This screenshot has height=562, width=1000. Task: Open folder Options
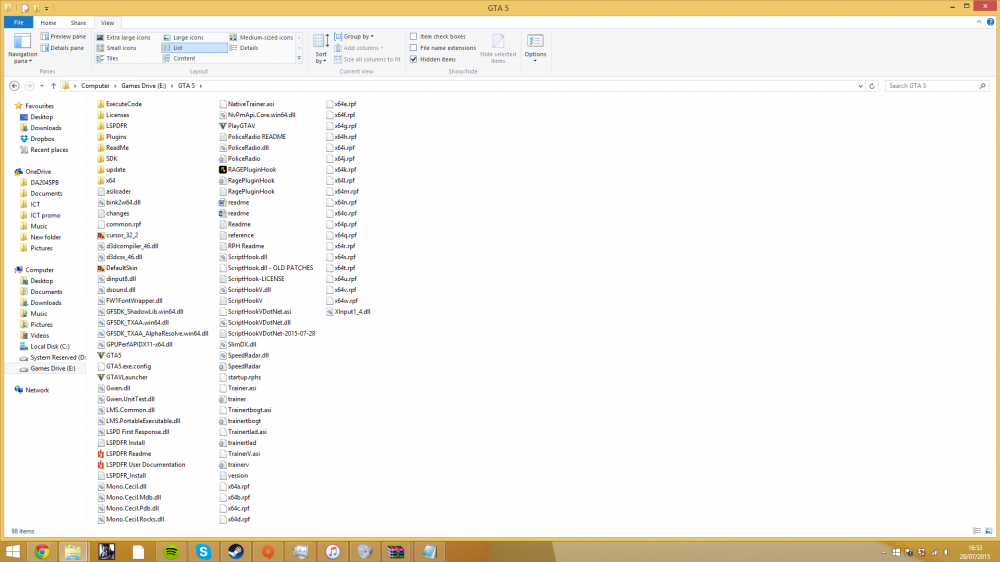click(535, 48)
